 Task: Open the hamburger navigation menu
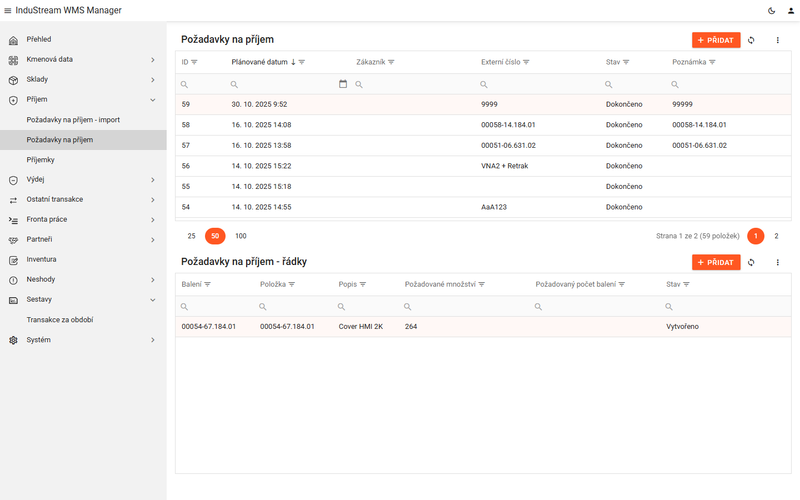pos(8,11)
